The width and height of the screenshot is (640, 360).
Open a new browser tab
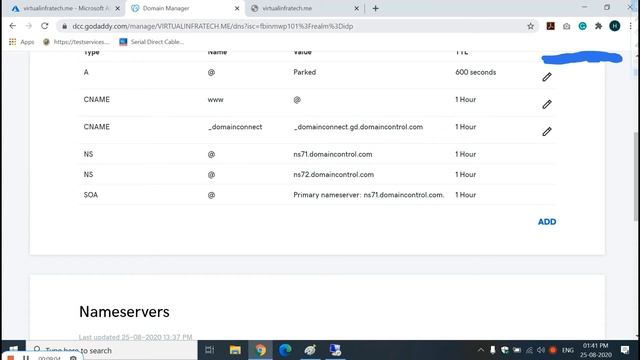[376, 8]
